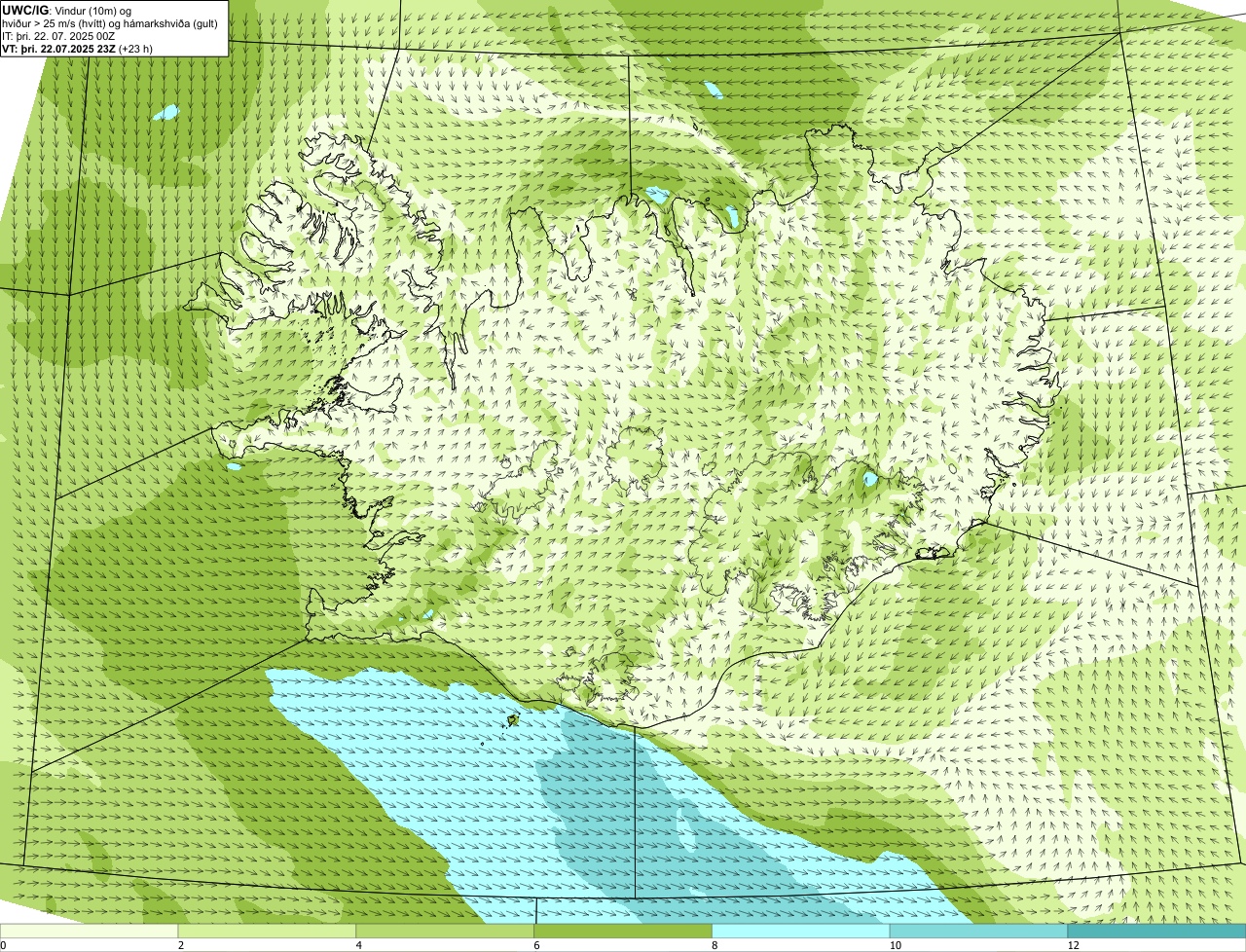Click the "0" label on the wind scale
This screenshot has height=952, width=1246.
pyautogui.click(x=3, y=945)
